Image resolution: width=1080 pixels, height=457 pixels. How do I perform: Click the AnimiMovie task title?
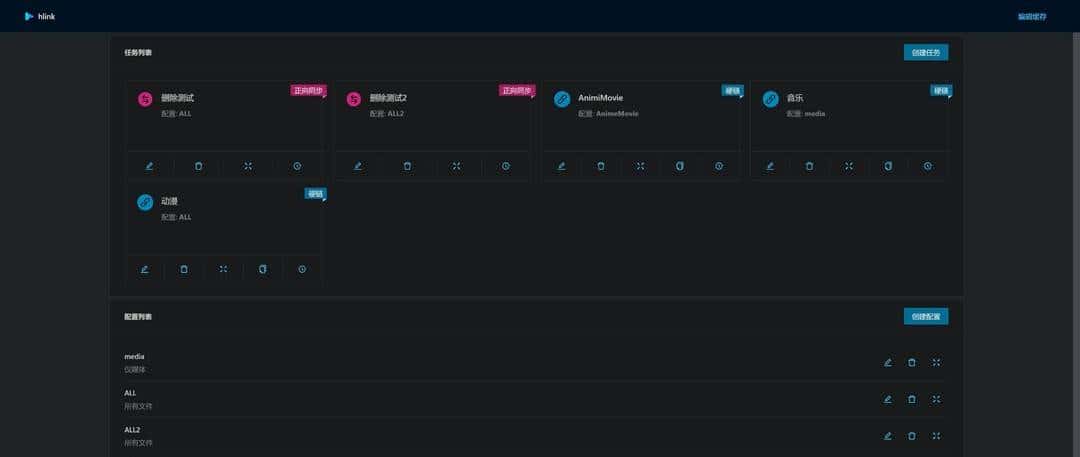[x=601, y=98]
